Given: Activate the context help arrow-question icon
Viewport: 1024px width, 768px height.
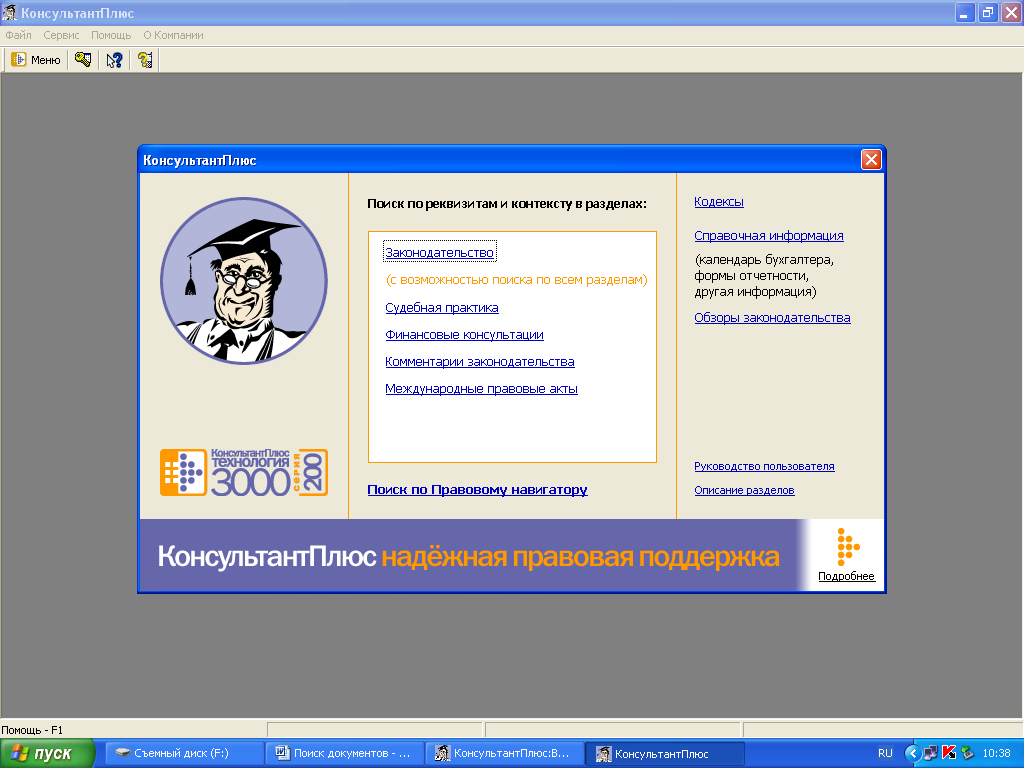Looking at the screenshot, I should pyautogui.click(x=114, y=60).
